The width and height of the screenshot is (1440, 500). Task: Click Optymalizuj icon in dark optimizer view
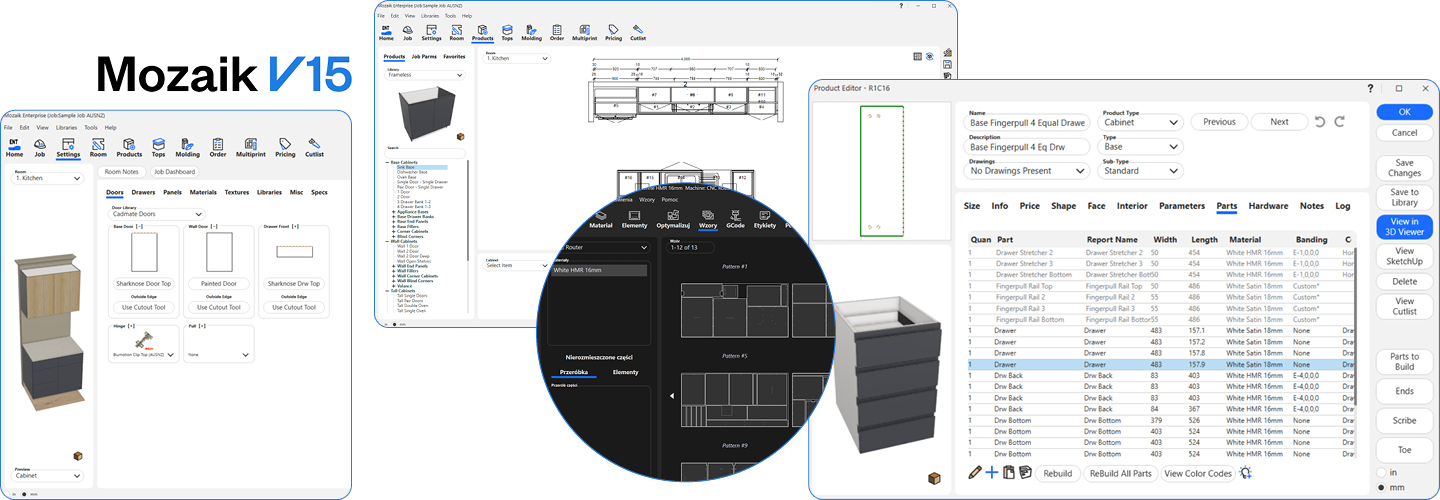[674, 220]
